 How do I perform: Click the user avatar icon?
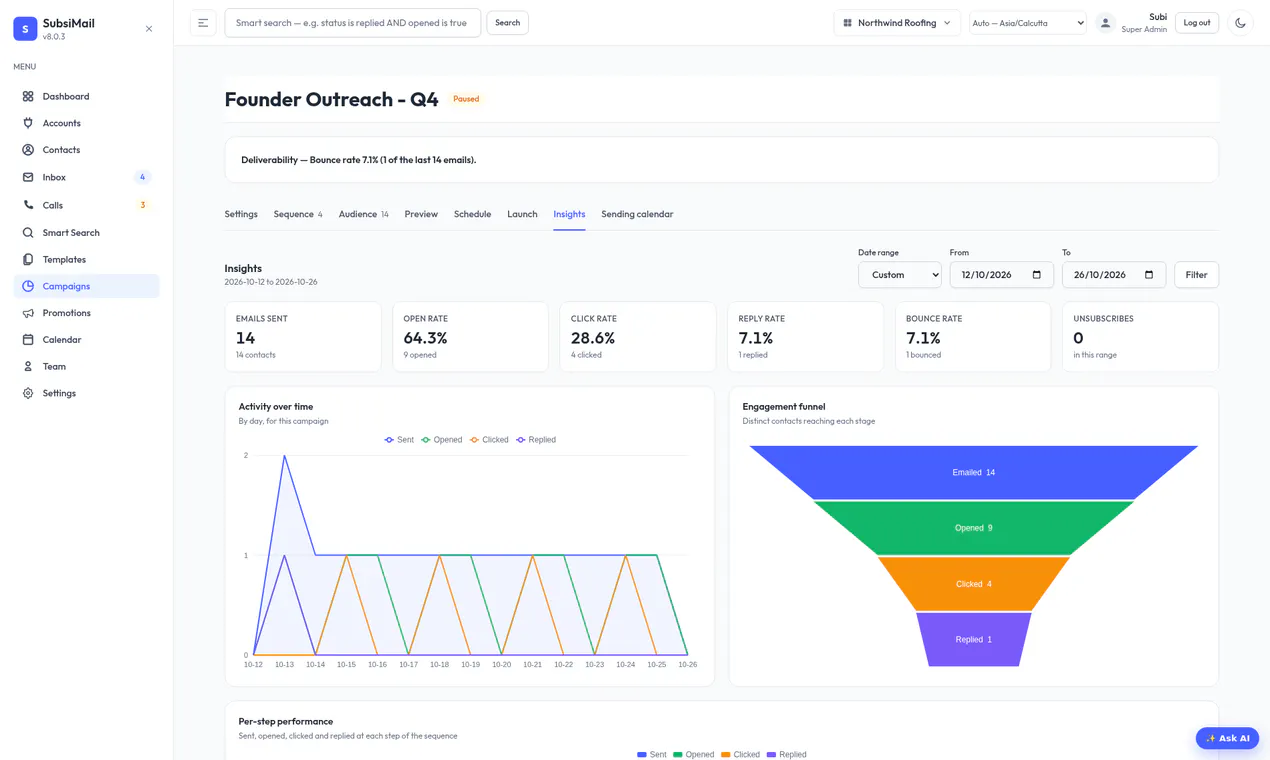click(x=1105, y=23)
